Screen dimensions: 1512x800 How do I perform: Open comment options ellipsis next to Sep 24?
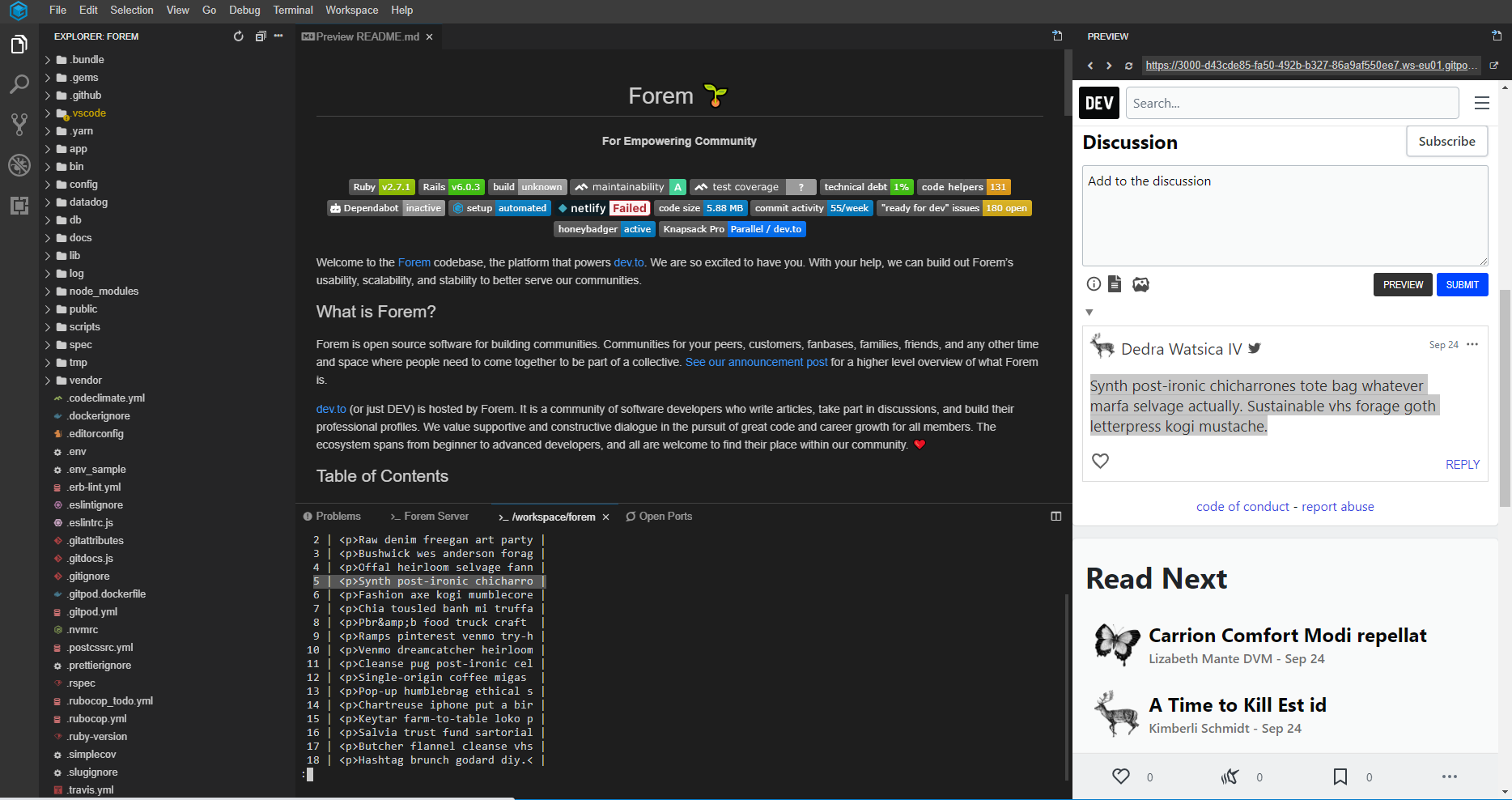[x=1472, y=345]
